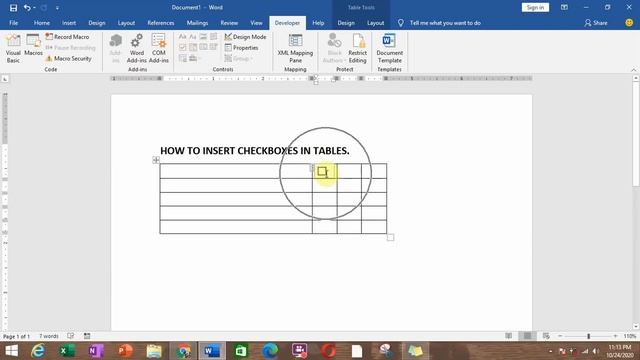
Task: Collapse the ribbon with the chevron
Action: (633, 70)
